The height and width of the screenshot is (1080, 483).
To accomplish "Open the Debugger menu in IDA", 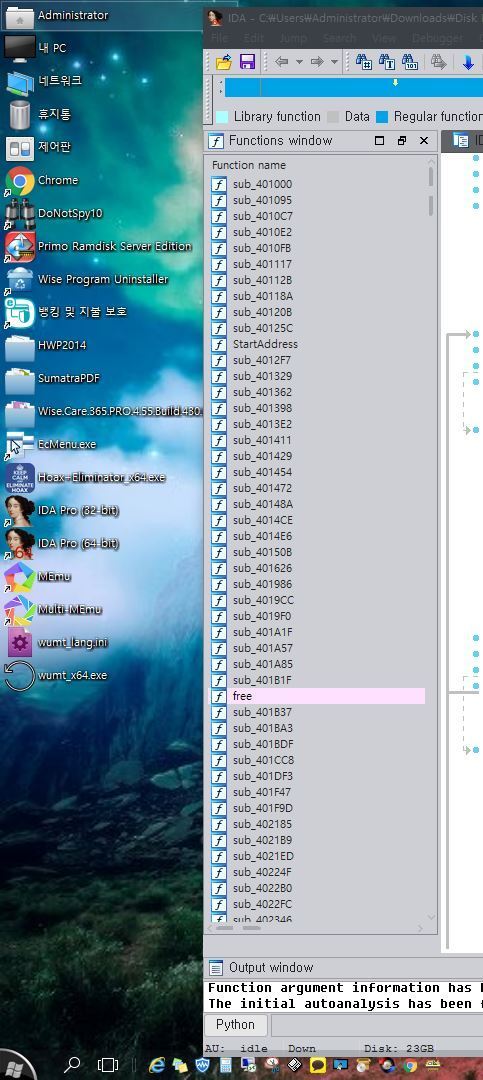I will (438, 39).
